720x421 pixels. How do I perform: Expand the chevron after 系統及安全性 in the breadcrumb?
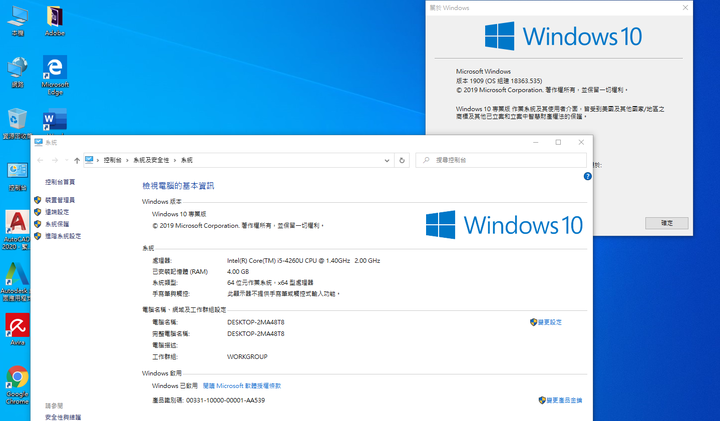coord(175,160)
